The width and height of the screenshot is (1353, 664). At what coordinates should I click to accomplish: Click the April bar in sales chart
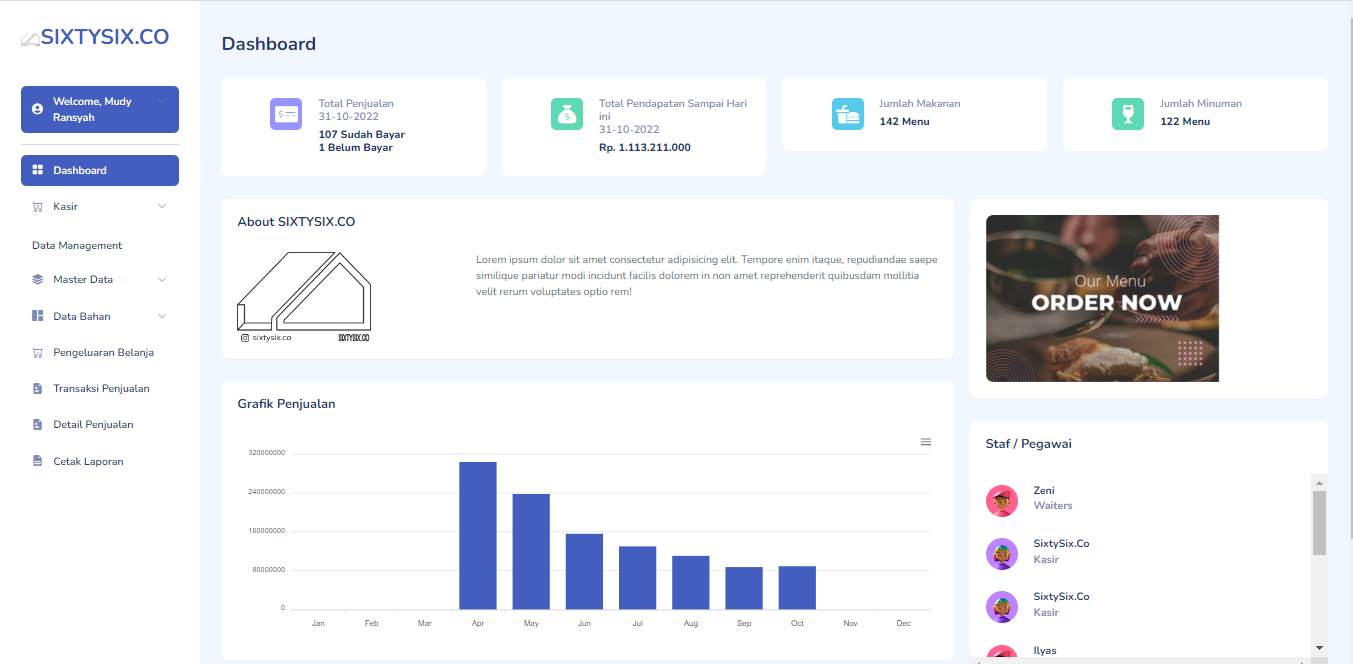point(478,535)
